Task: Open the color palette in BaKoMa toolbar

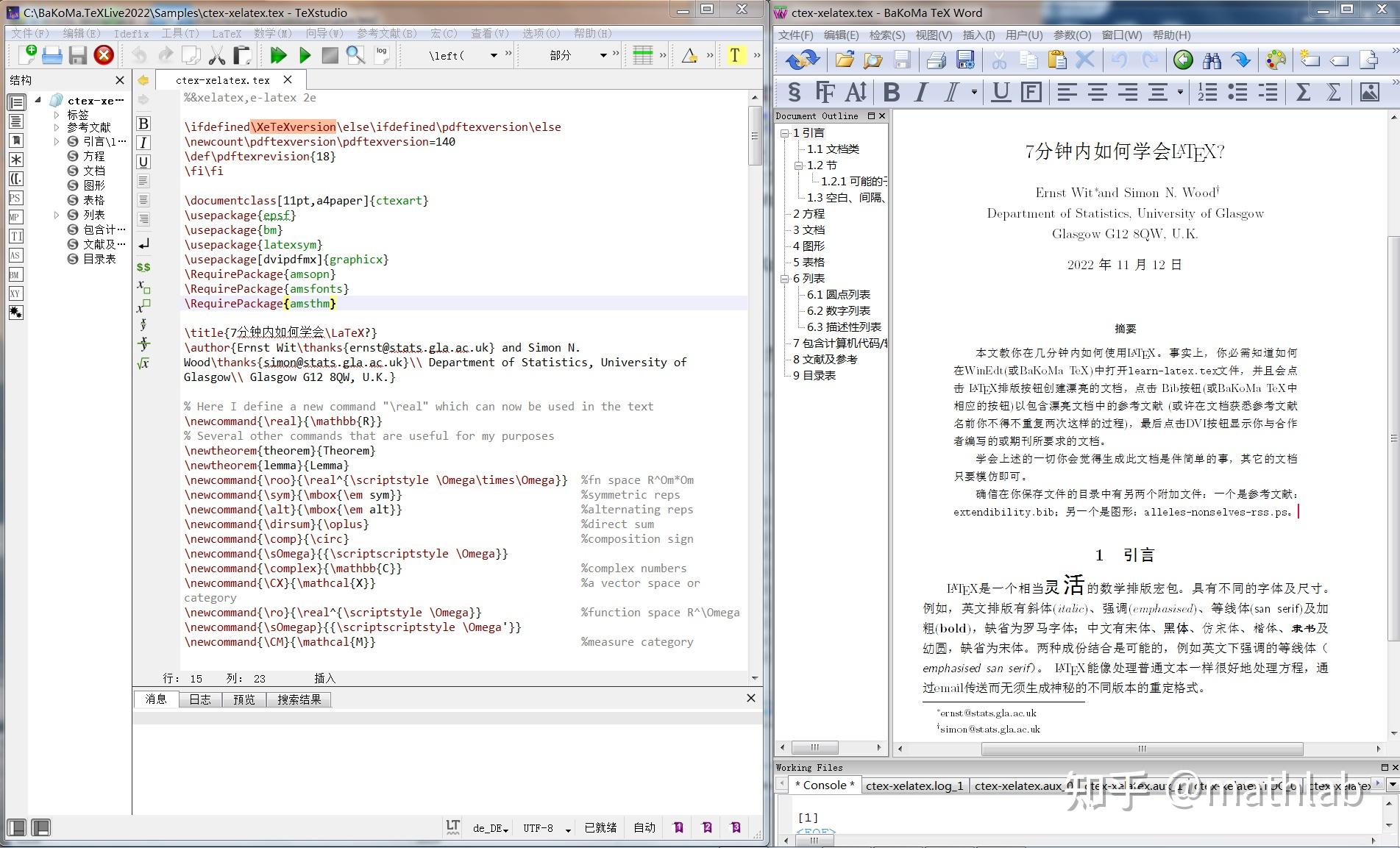Action: click(x=1275, y=60)
